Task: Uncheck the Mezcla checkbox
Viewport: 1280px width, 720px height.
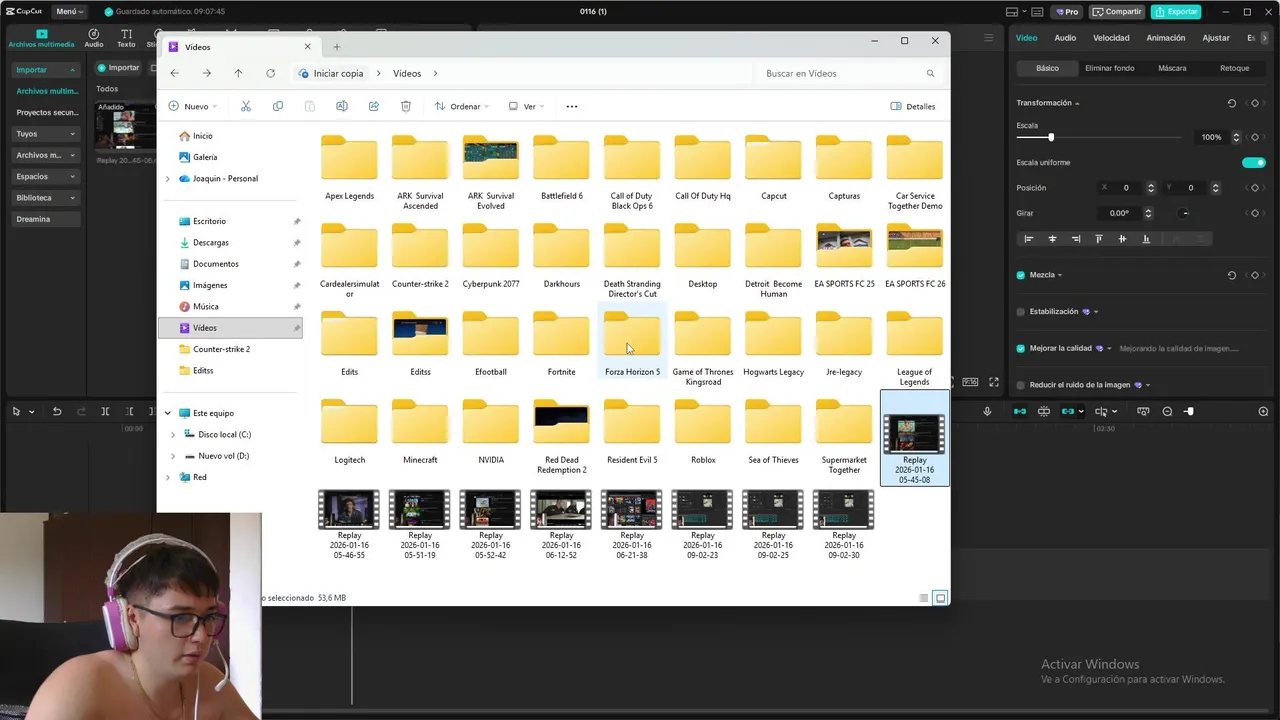Action: click(x=1021, y=275)
